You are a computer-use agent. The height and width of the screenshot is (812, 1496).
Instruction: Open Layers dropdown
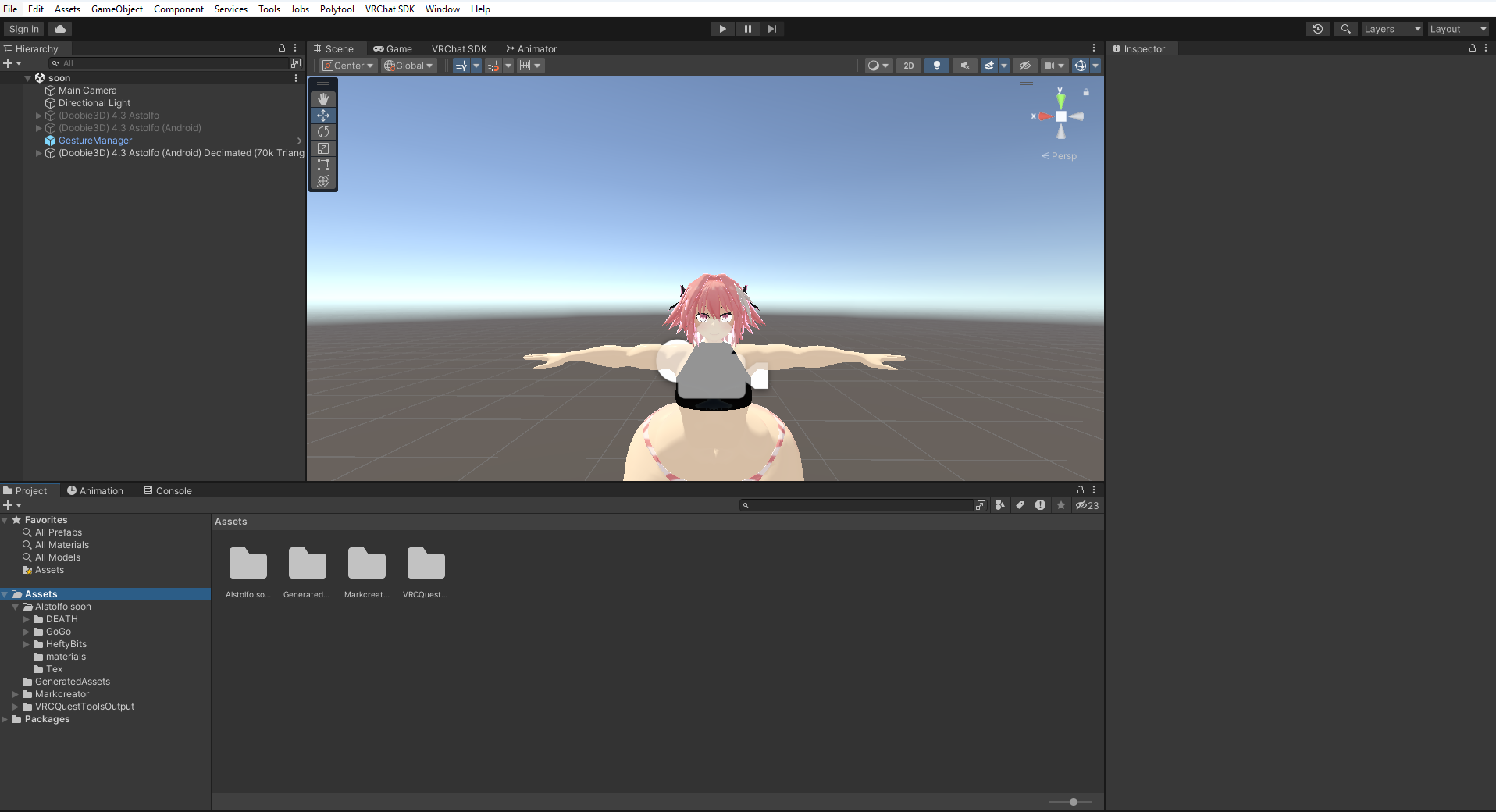point(1392,29)
